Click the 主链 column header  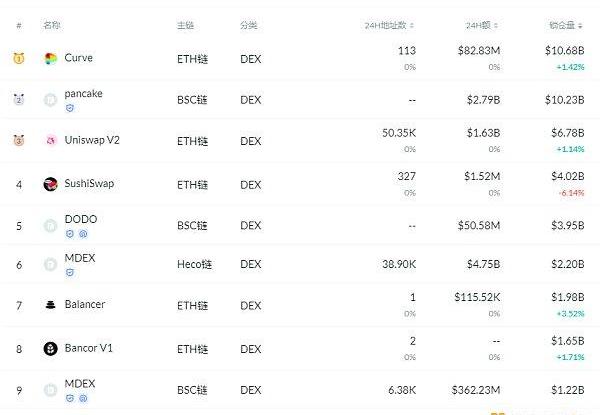[x=186, y=25]
